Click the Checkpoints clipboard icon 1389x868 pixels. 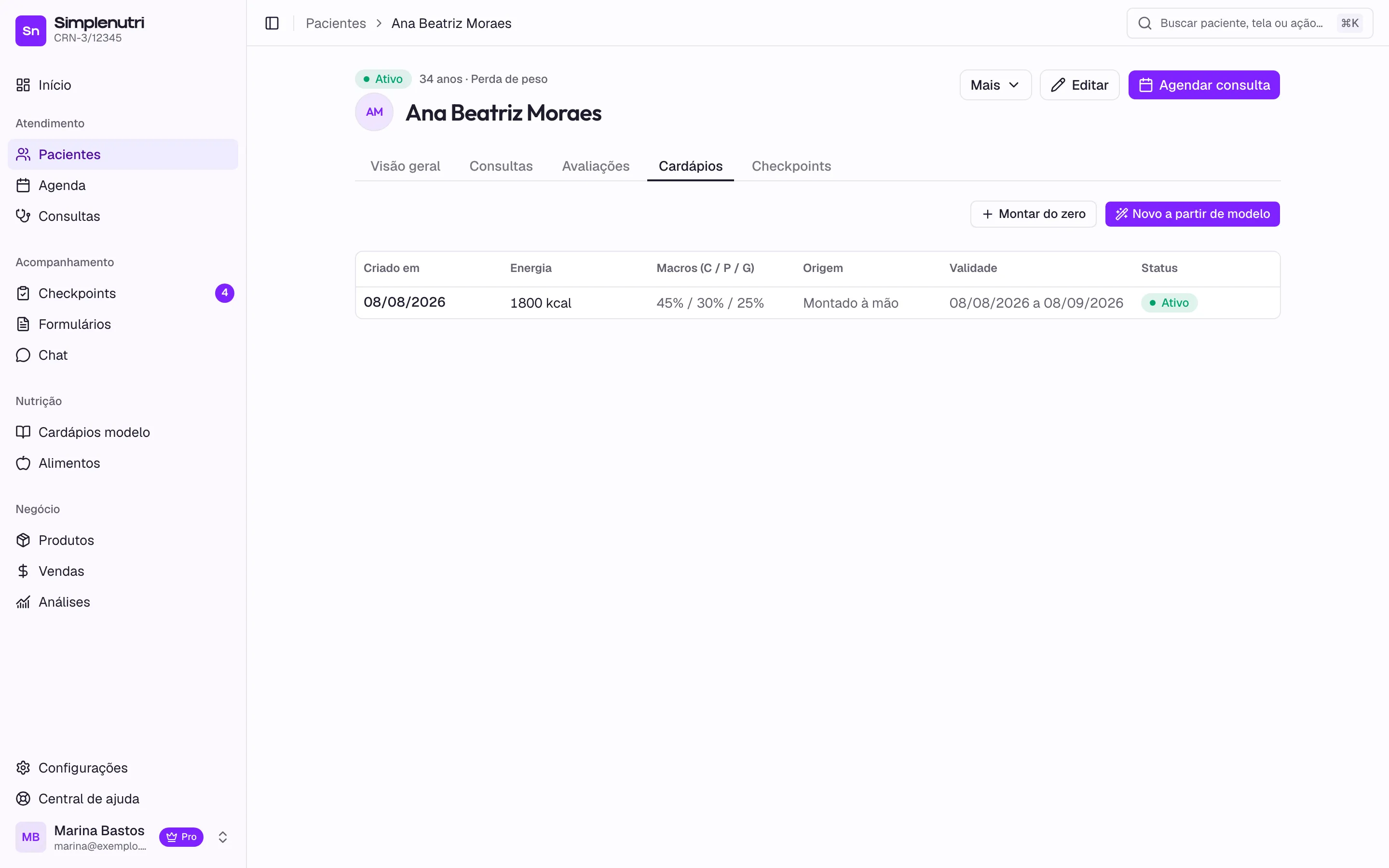23,293
